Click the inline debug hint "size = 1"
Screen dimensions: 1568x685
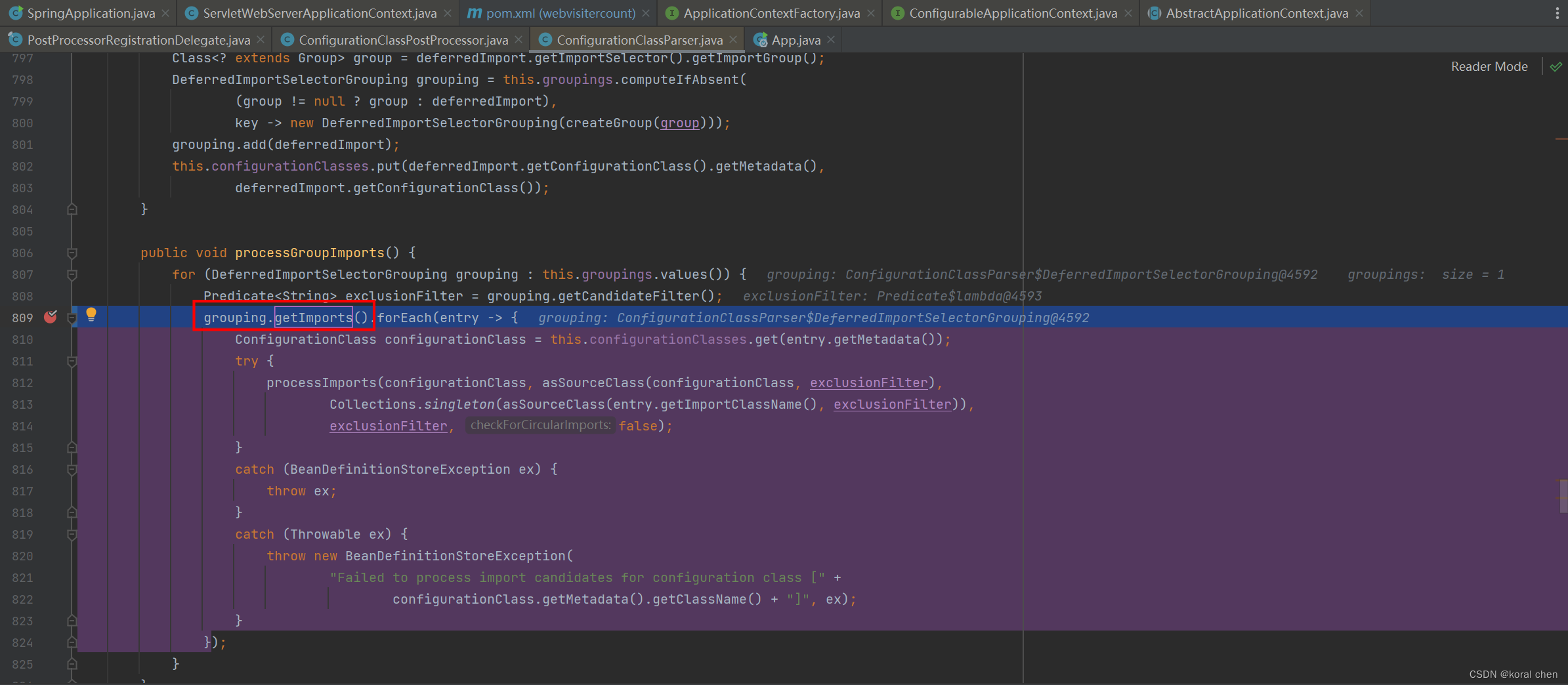1473,275
